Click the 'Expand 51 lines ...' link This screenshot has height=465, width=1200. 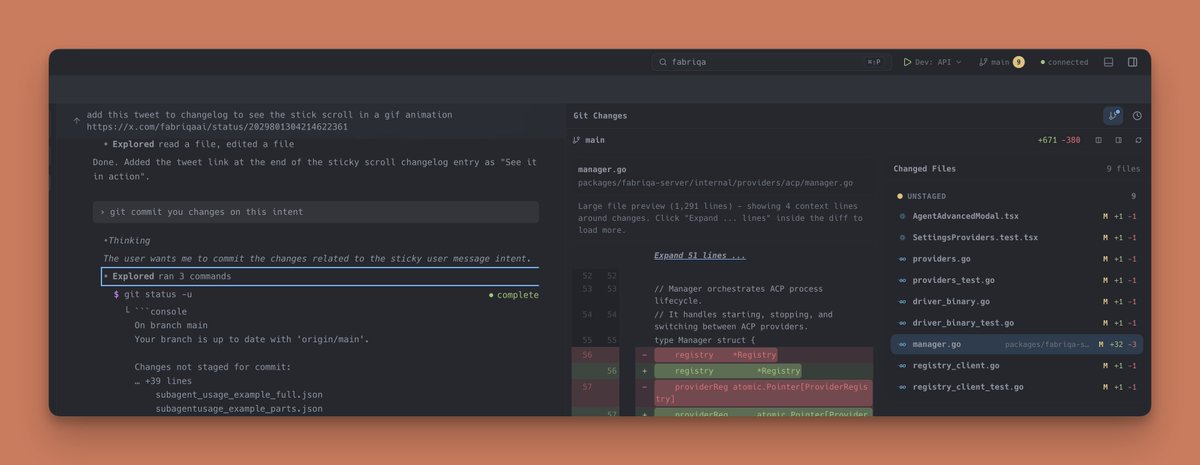click(699, 255)
